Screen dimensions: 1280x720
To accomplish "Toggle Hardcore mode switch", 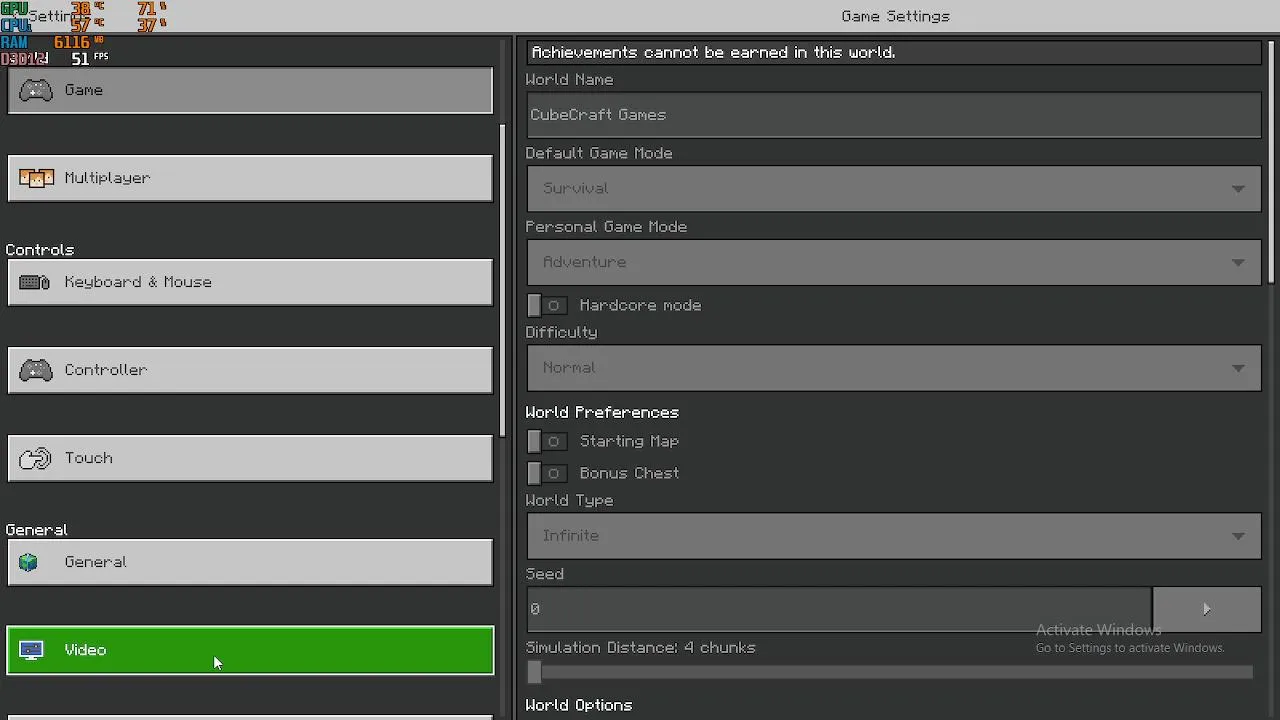I will 547,305.
